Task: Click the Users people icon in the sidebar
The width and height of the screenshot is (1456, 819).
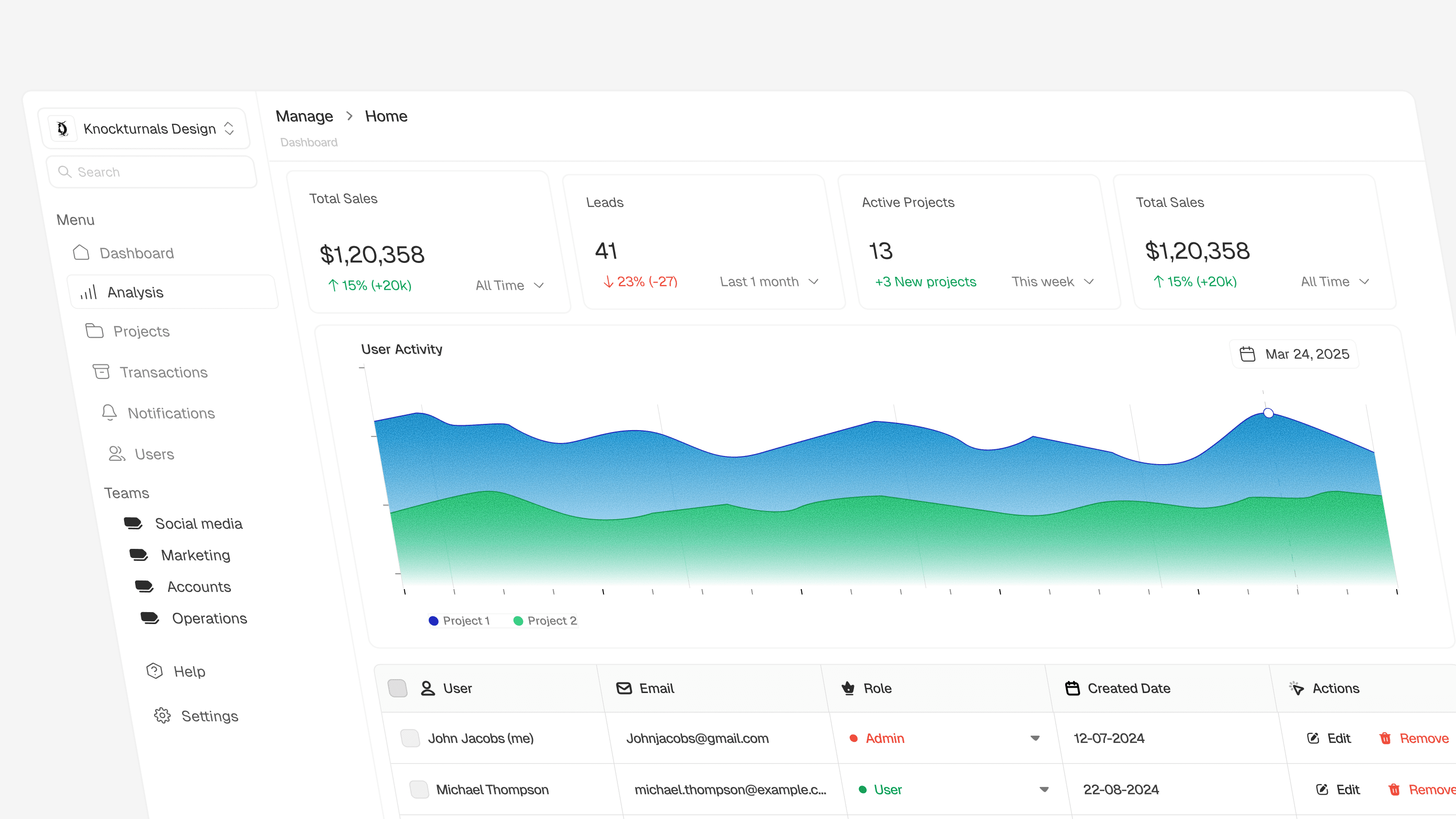Action: (x=116, y=453)
